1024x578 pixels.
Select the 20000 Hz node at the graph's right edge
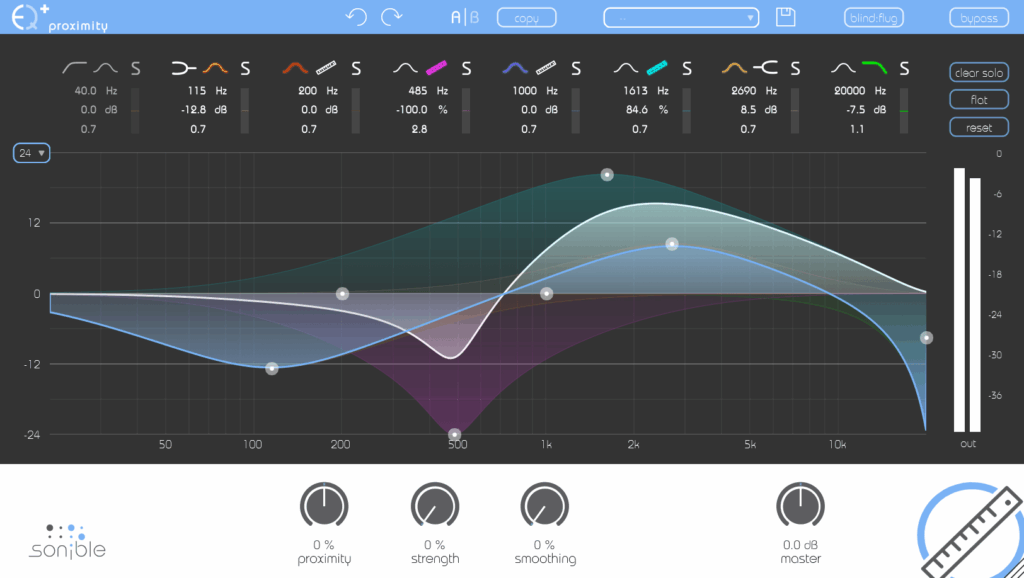click(926, 338)
